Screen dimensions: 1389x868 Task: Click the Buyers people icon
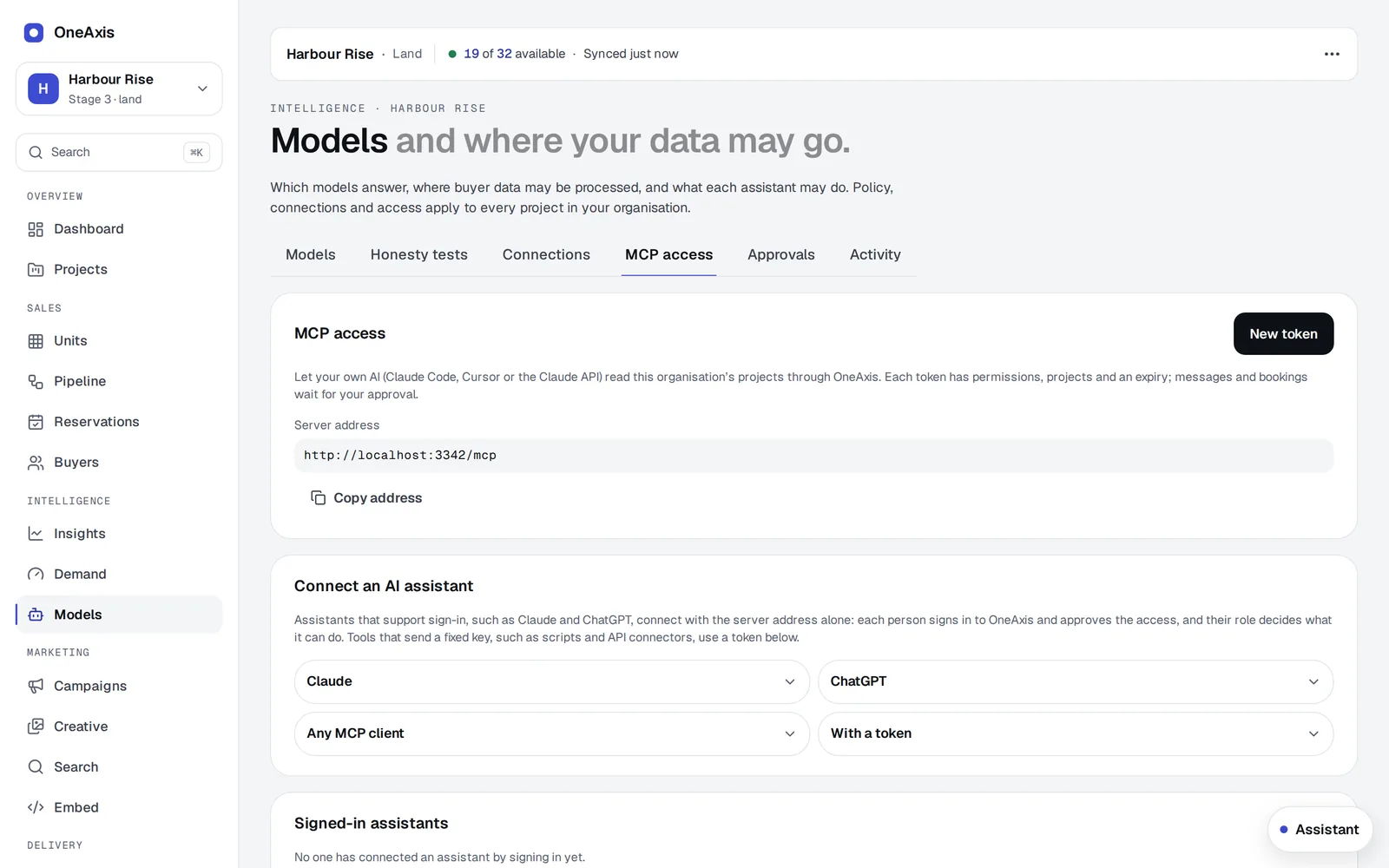pyautogui.click(x=36, y=463)
